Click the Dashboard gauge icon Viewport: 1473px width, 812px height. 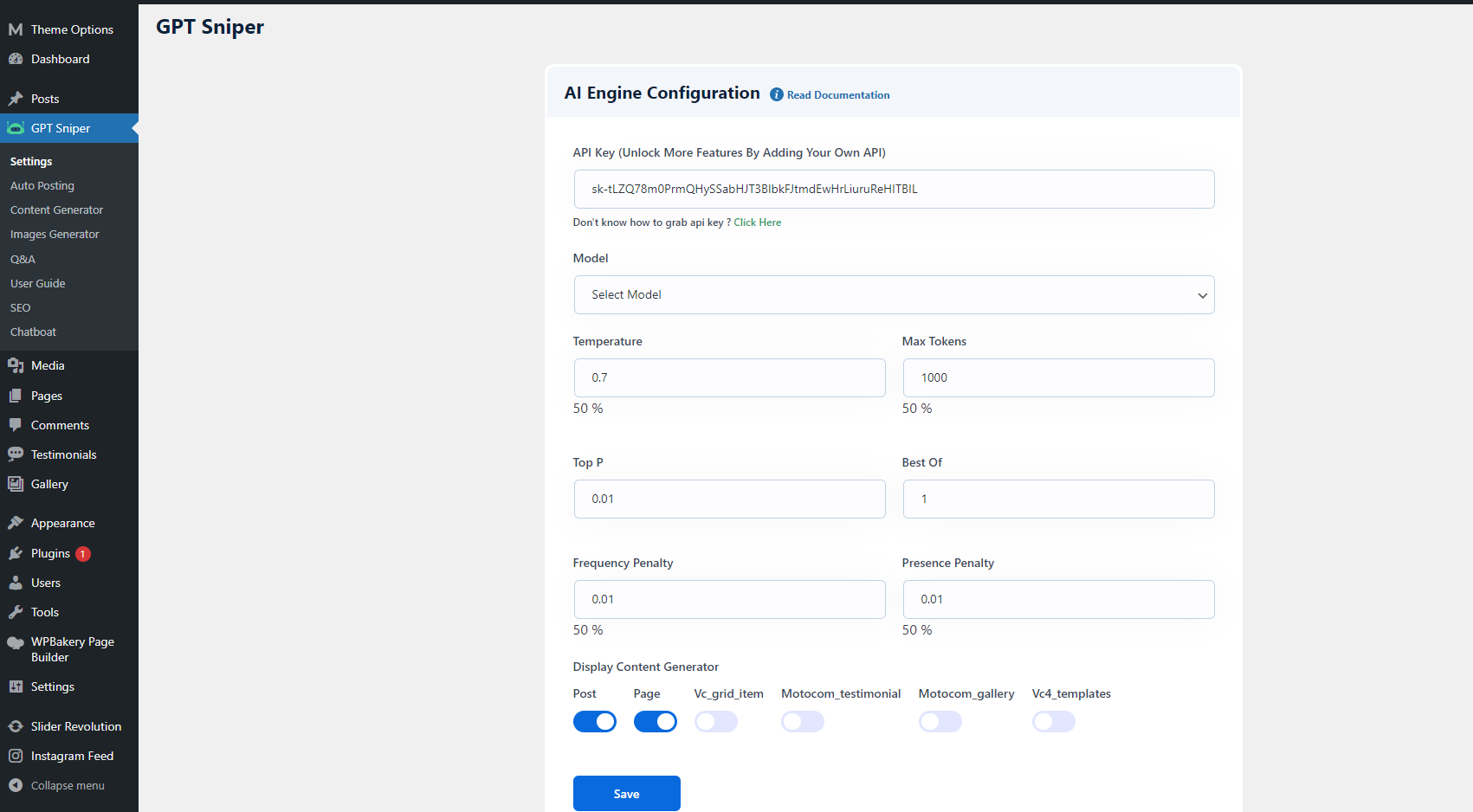pos(16,59)
